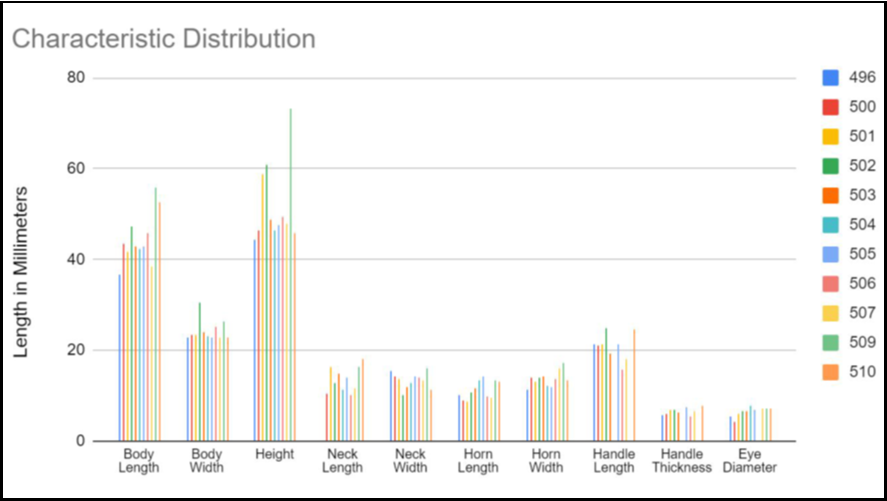Image resolution: width=887 pixels, height=501 pixels.
Task: Click the blue 496 bar in Eye Diameter
Action: 730,429
